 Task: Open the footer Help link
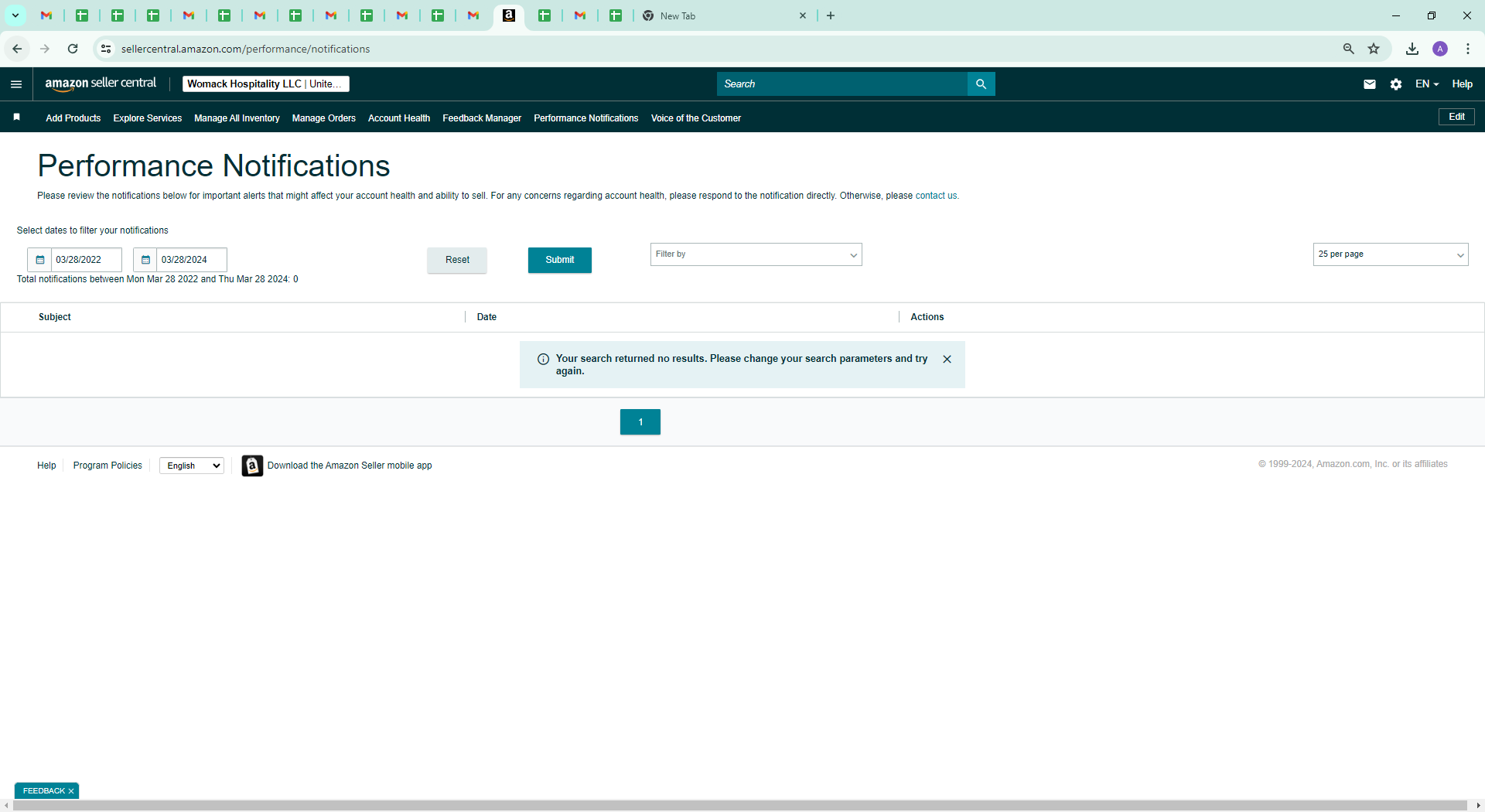pos(46,466)
